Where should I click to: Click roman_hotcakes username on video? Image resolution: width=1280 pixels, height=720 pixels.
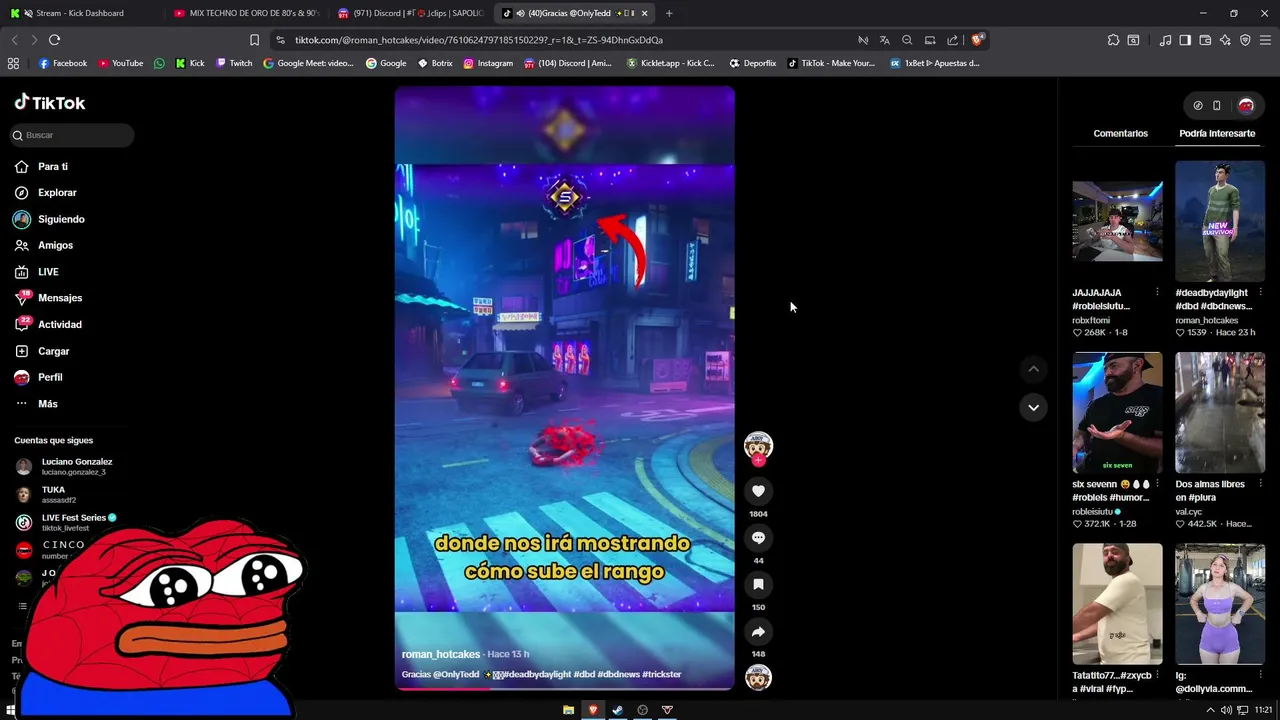(441, 654)
